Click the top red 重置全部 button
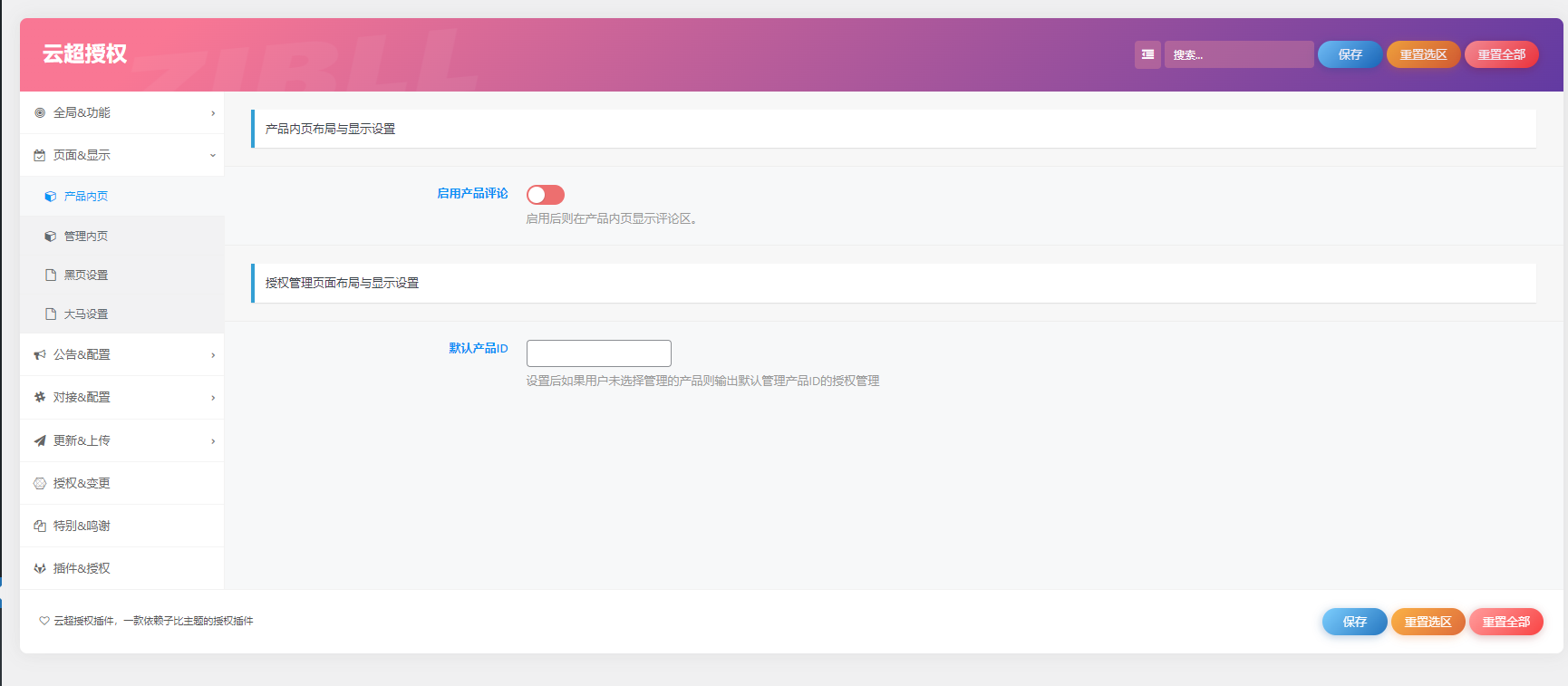The image size is (1568, 686). (1501, 54)
